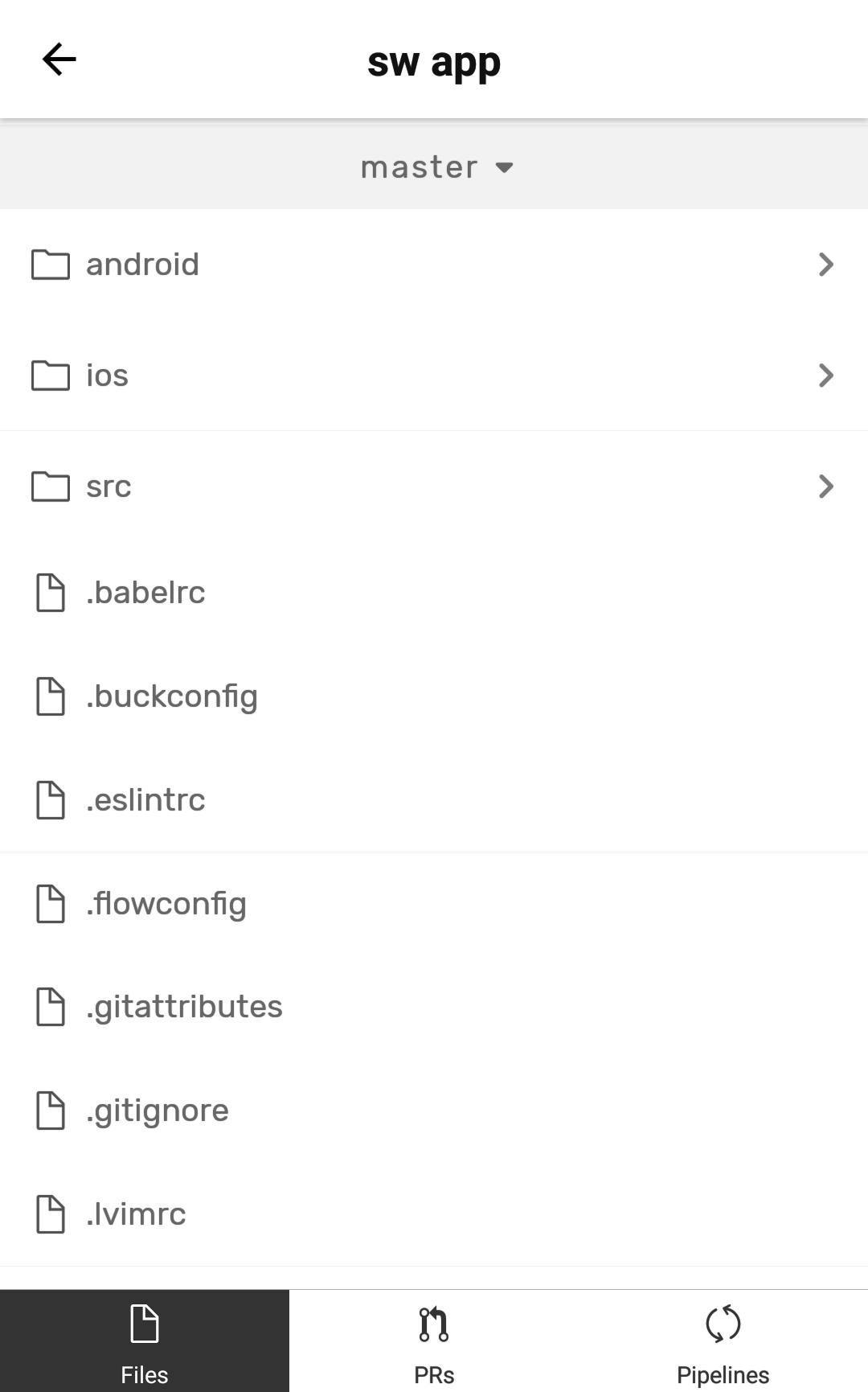
Task: Expand the src folder chevron
Action: [x=825, y=487]
